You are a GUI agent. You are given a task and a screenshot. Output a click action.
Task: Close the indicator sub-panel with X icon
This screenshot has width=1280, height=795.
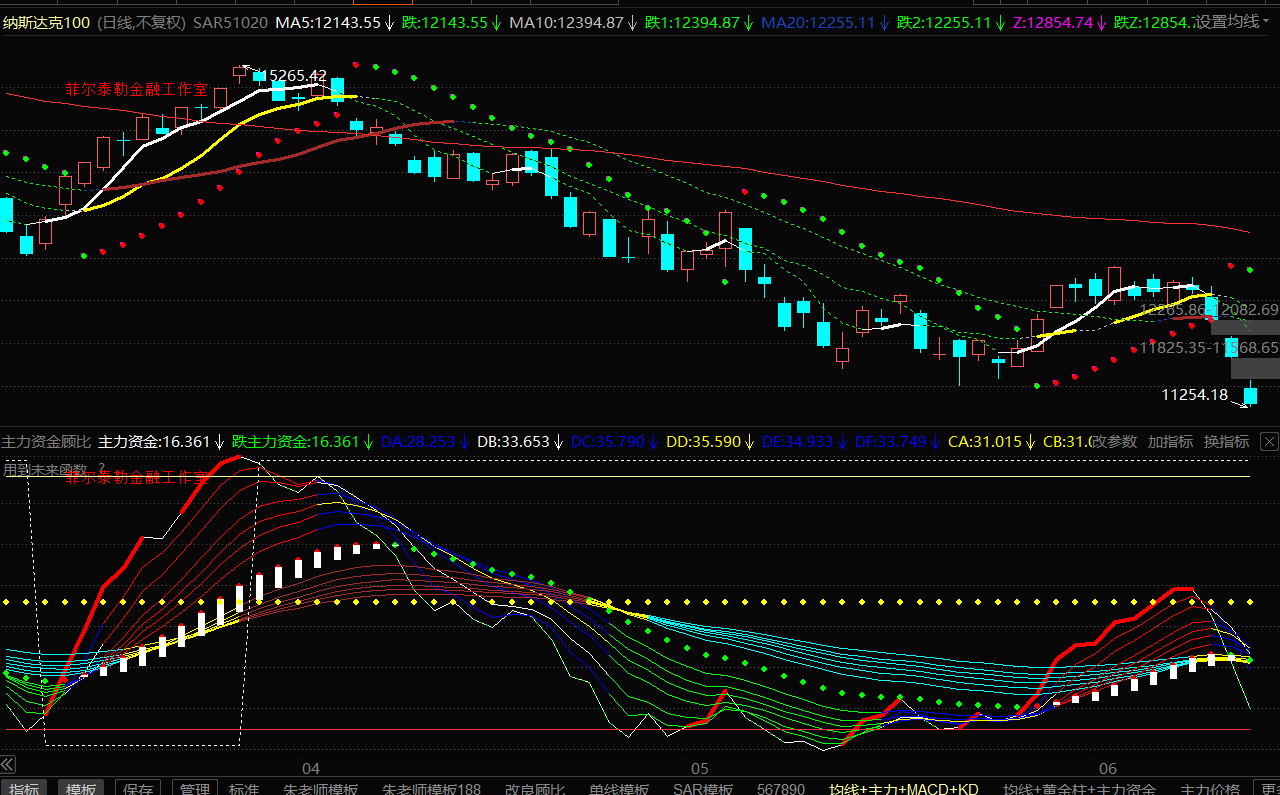tap(1269, 441)
